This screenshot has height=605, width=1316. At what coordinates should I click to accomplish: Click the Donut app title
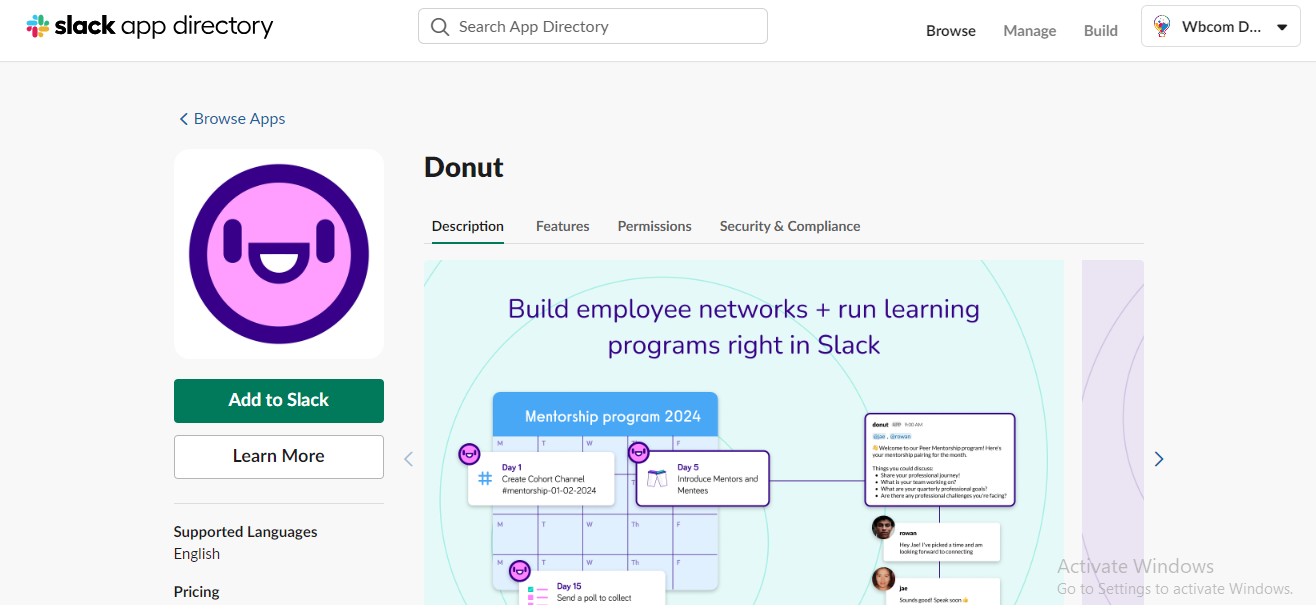pyautogui.click(x=464, y=167)
